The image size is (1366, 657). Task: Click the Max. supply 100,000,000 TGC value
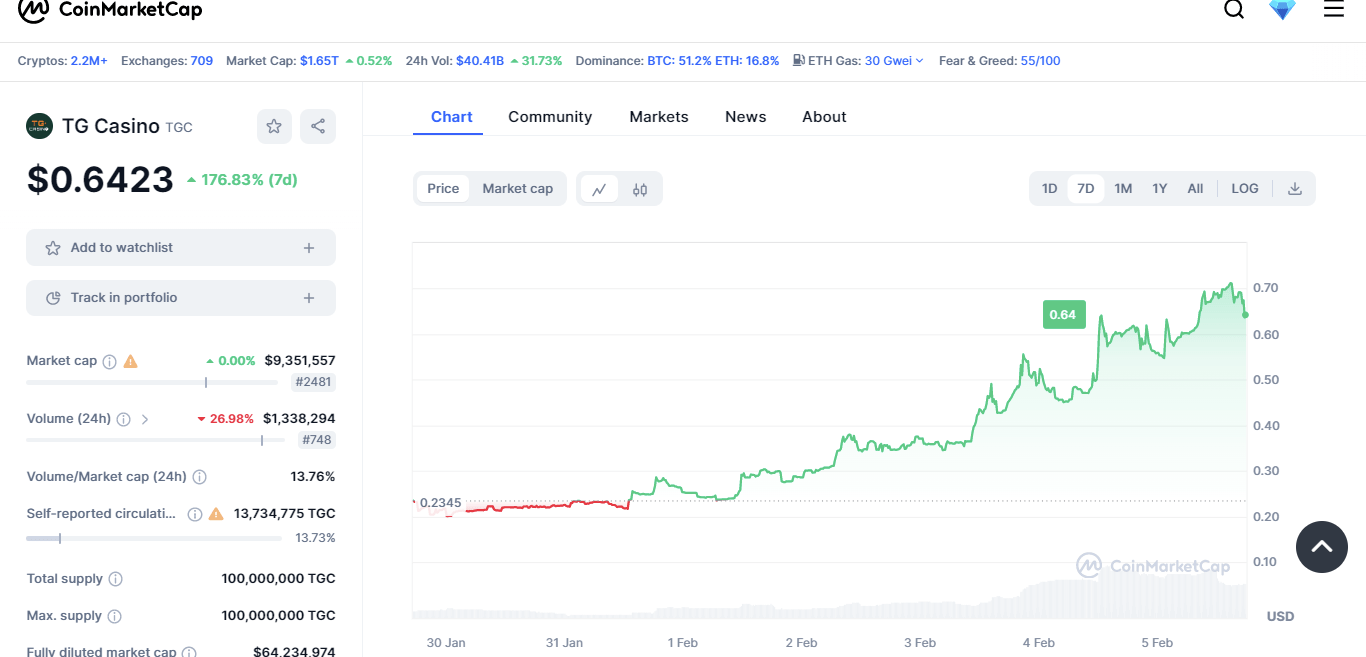pos(279,616)
